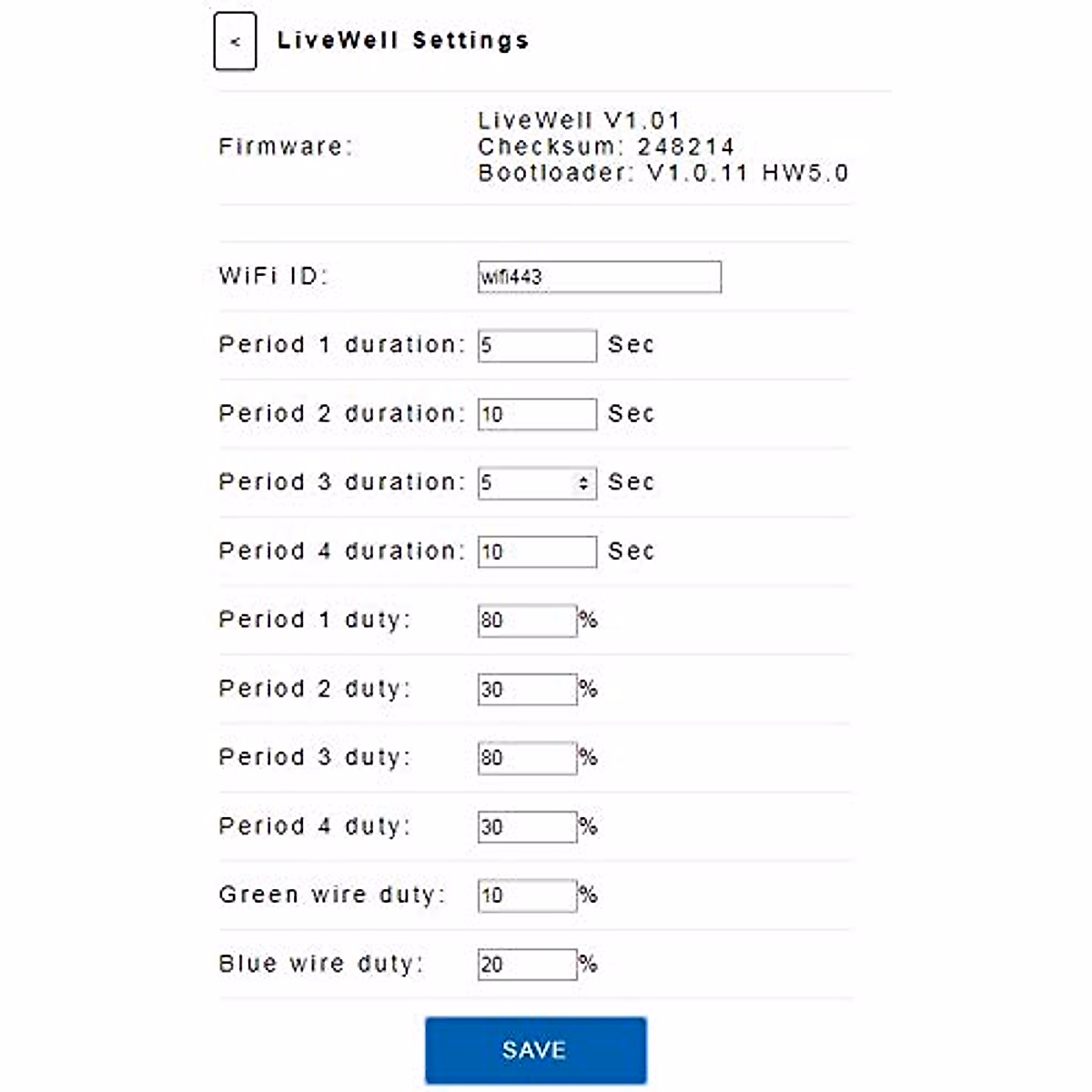Click the Bootloader V1.0.11 HW5.0 line
The height and width of the screenshot is (1092, 1092).
[662, 173]
